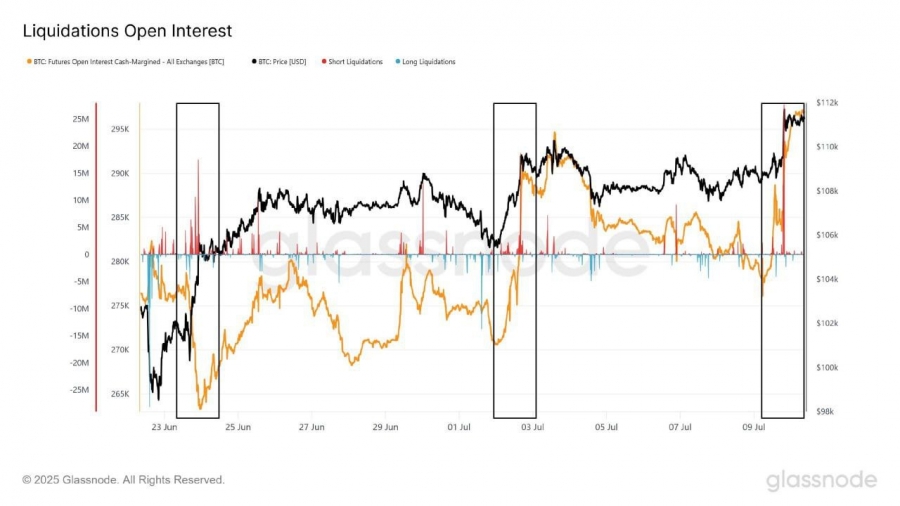Viewport: 900px width, 506px height.
Task: Select the 29 Jun date axis label
Action: pyautogui.click(x=385, y=427)
